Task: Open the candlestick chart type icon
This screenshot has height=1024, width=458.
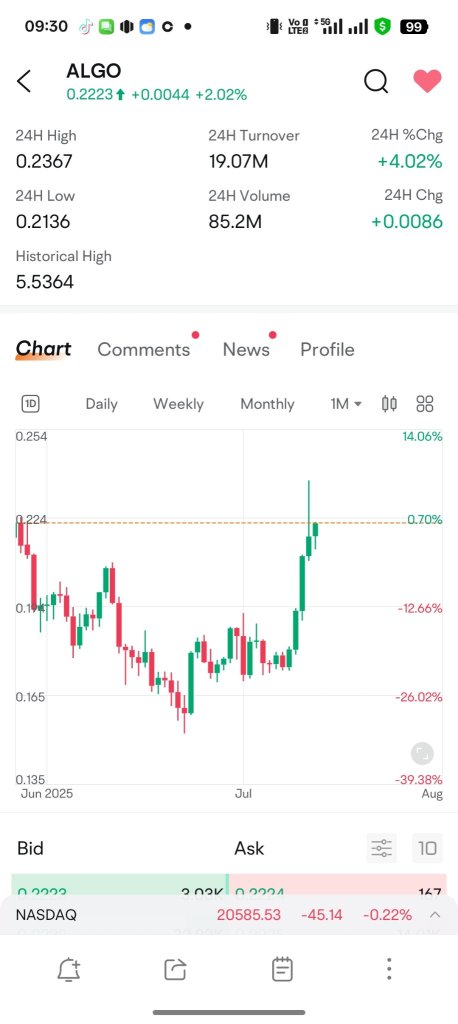Action: pos(389,404)
